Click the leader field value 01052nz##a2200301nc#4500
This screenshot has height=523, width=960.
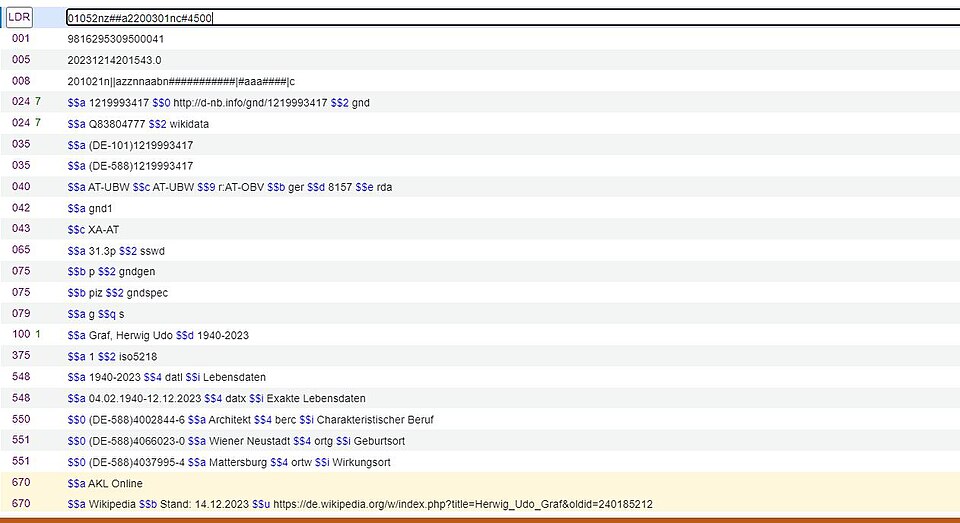(140, 18)
